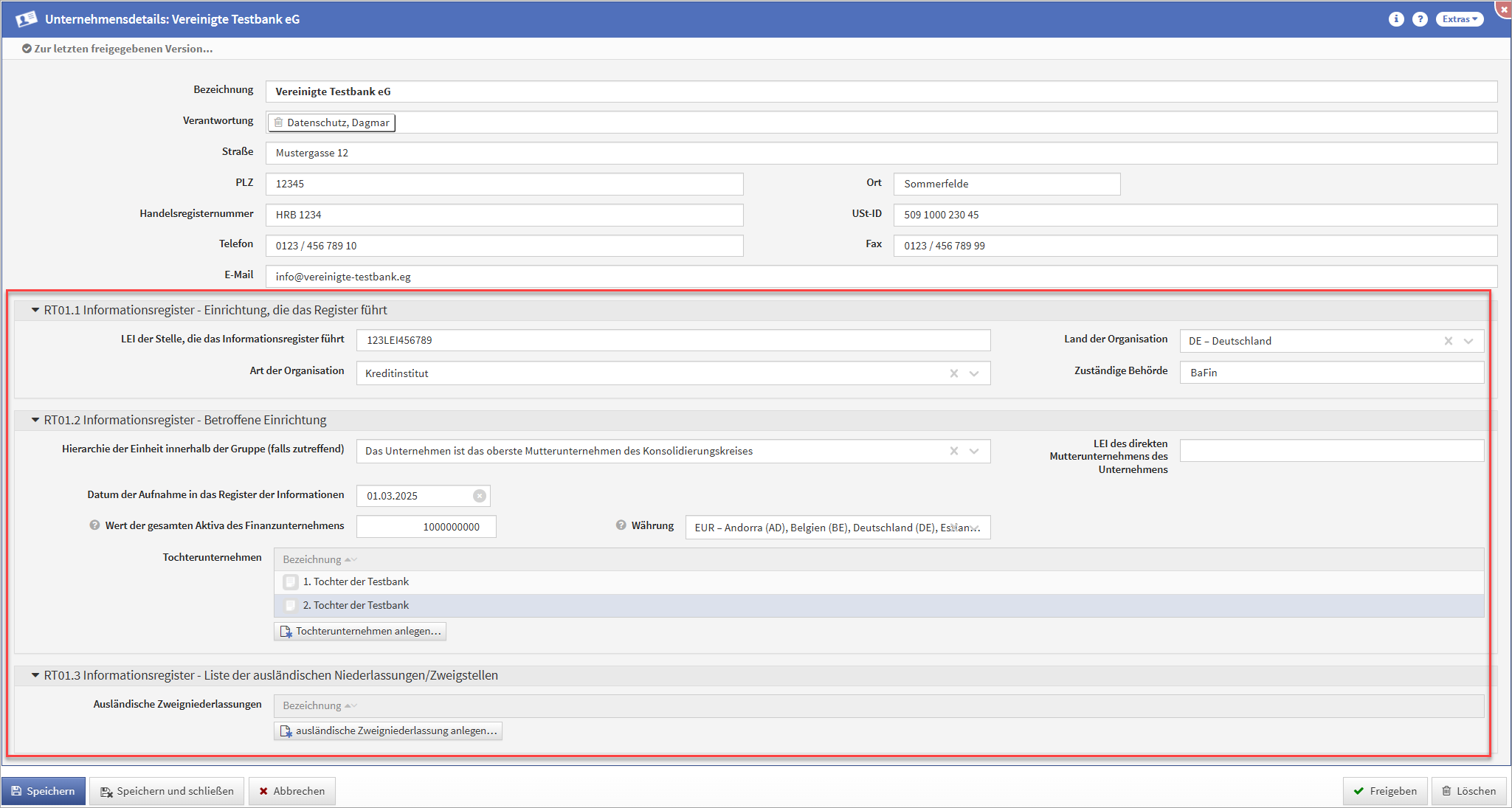1512x808 pixels.
Task: Check the 2. Tochter der Testbank checkbox
Action: click(291, 606)
